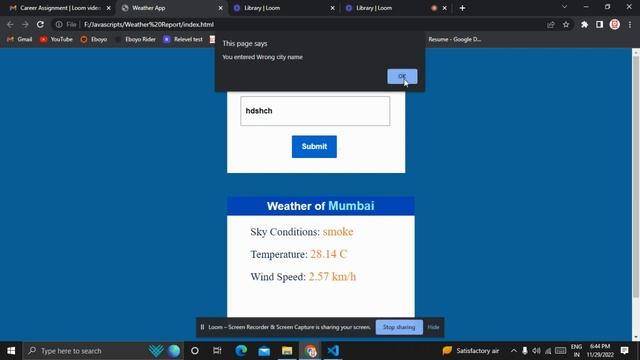Open File Explorer from taskbar
The width and height of the screenshot is (640, 360).
(x=287, y=351)
